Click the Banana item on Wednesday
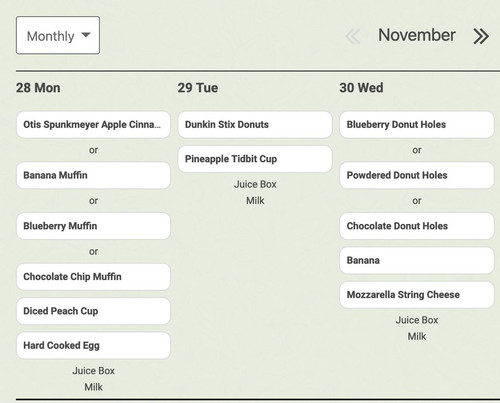 coord(417,260)
